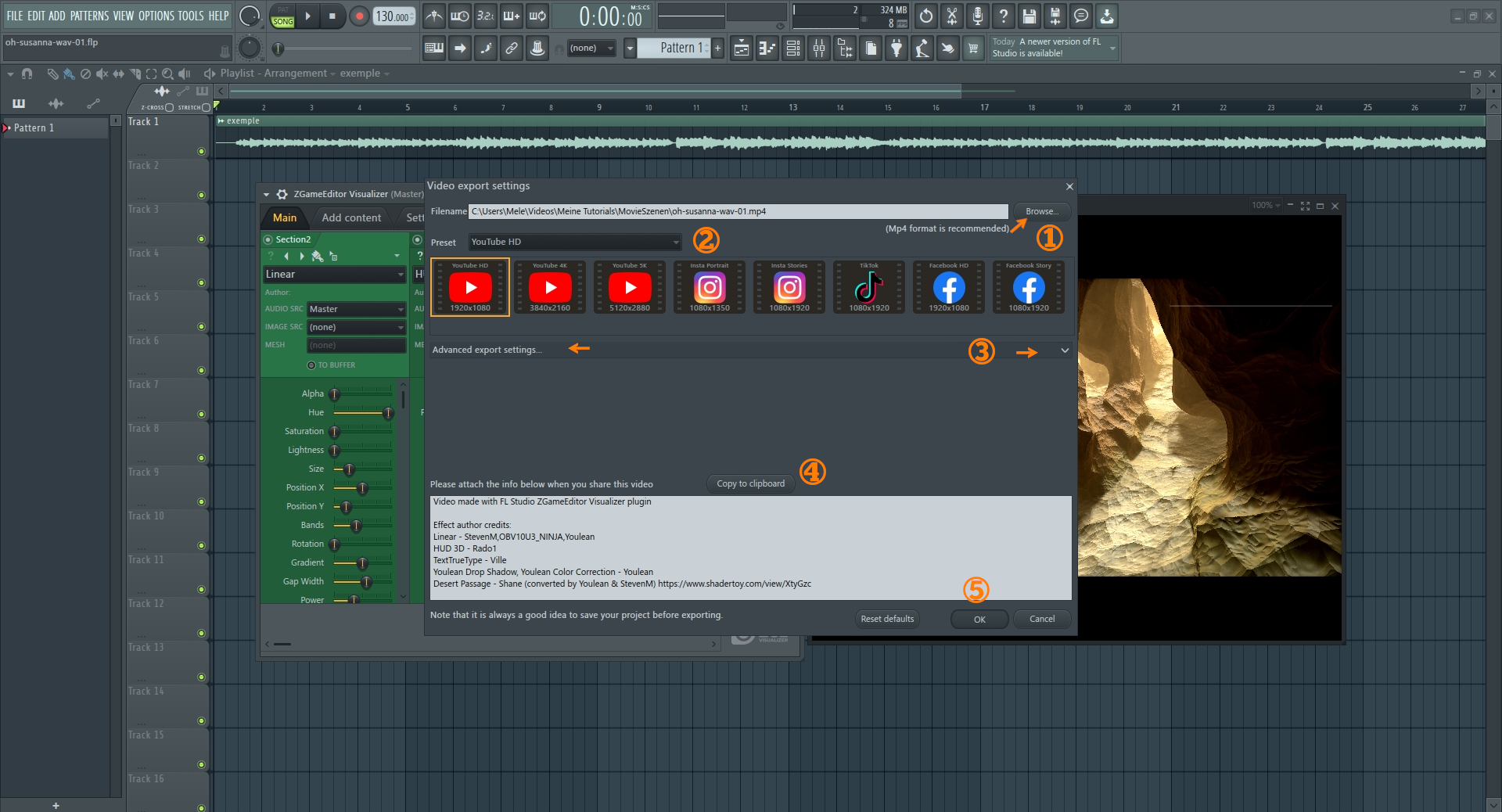The height and width of the screenshot is (812, 1502).
Task: Open the audio editor scissors icon
Action: click(x=952, y=16)
